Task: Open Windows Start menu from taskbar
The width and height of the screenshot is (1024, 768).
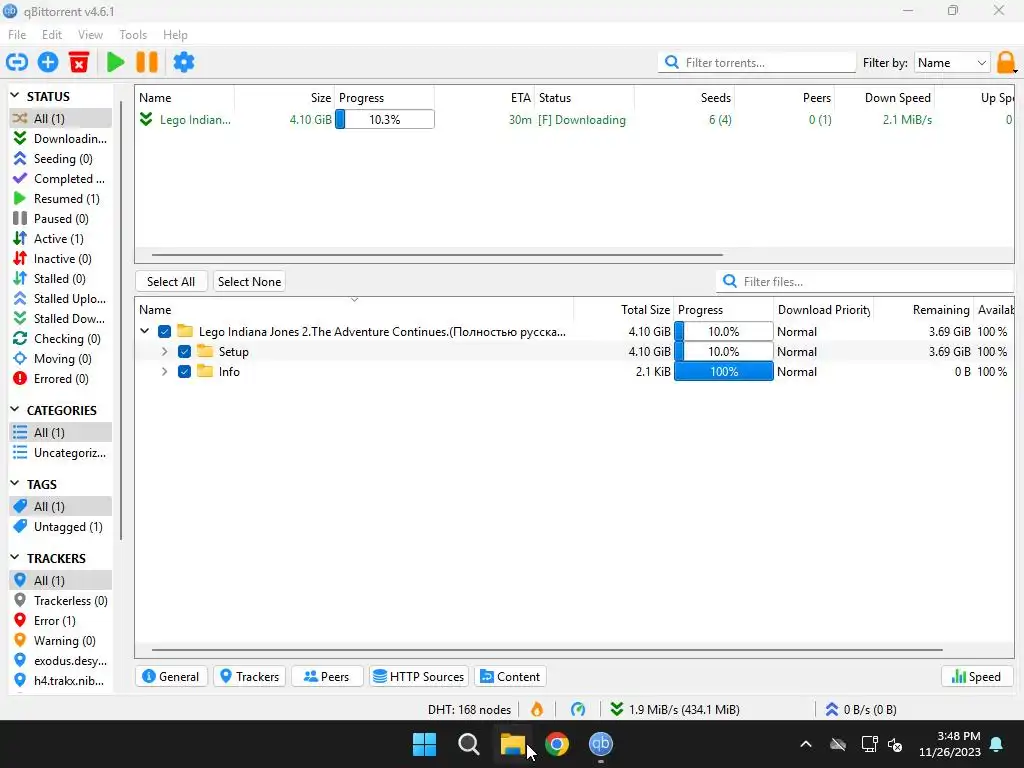Action: tap(424, 744)
